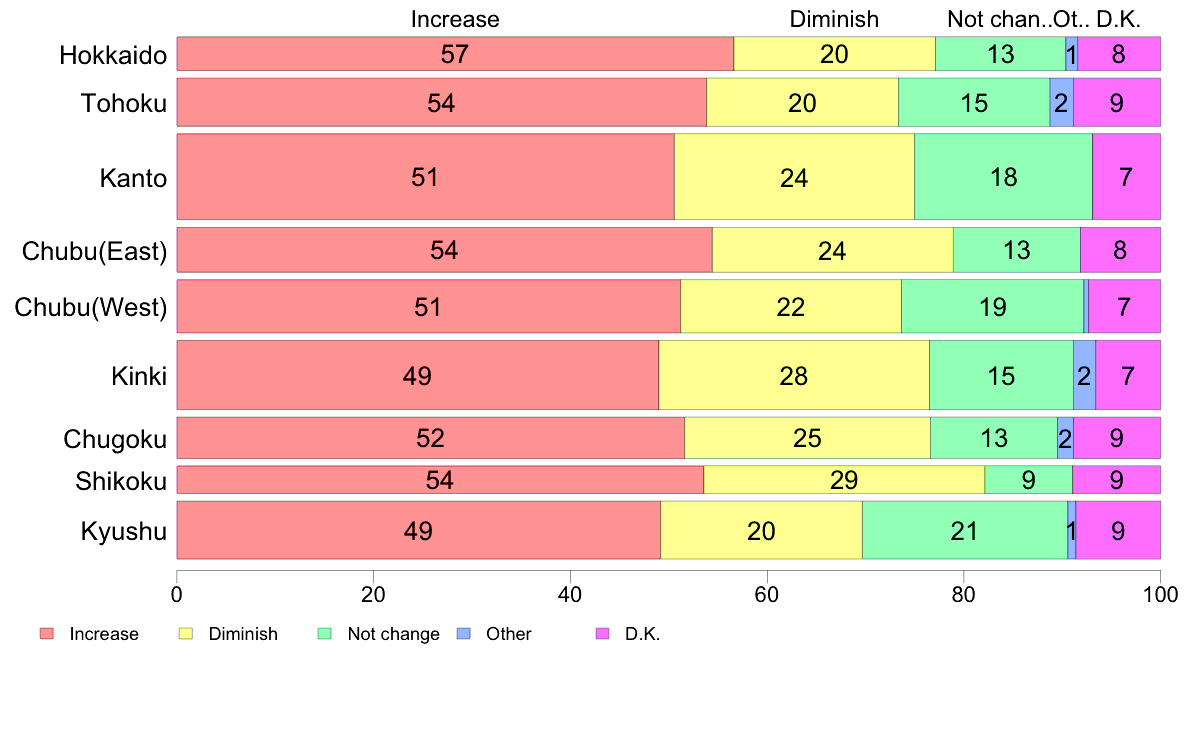Select Kanto's Diminish bar segment showing 24
This screenshot has height=736, width=1188.
[x=794, y=177]
